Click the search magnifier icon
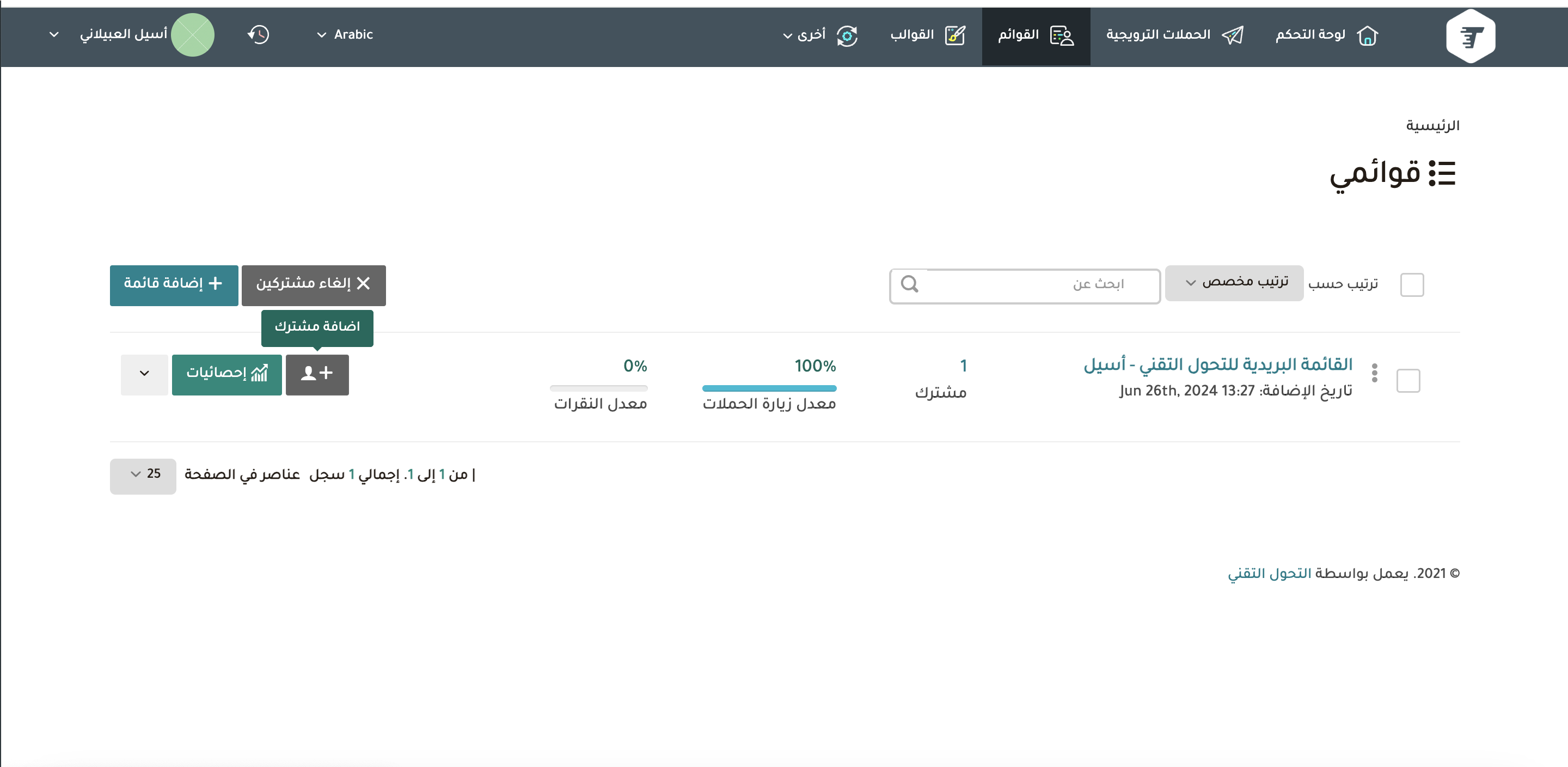 pyautogui.click(x=909, y=284)
